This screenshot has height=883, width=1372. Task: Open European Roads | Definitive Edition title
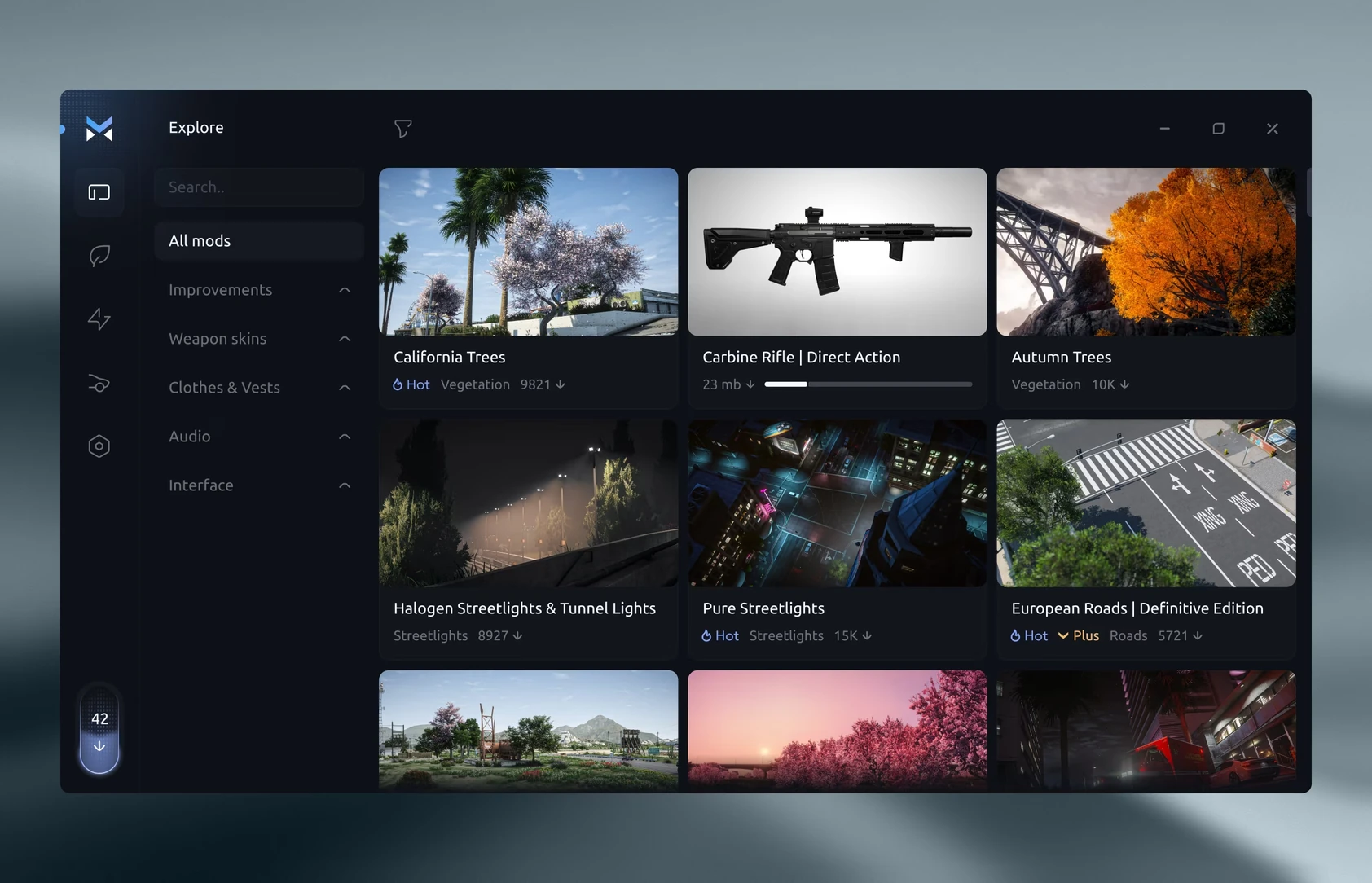(1137, 608)
